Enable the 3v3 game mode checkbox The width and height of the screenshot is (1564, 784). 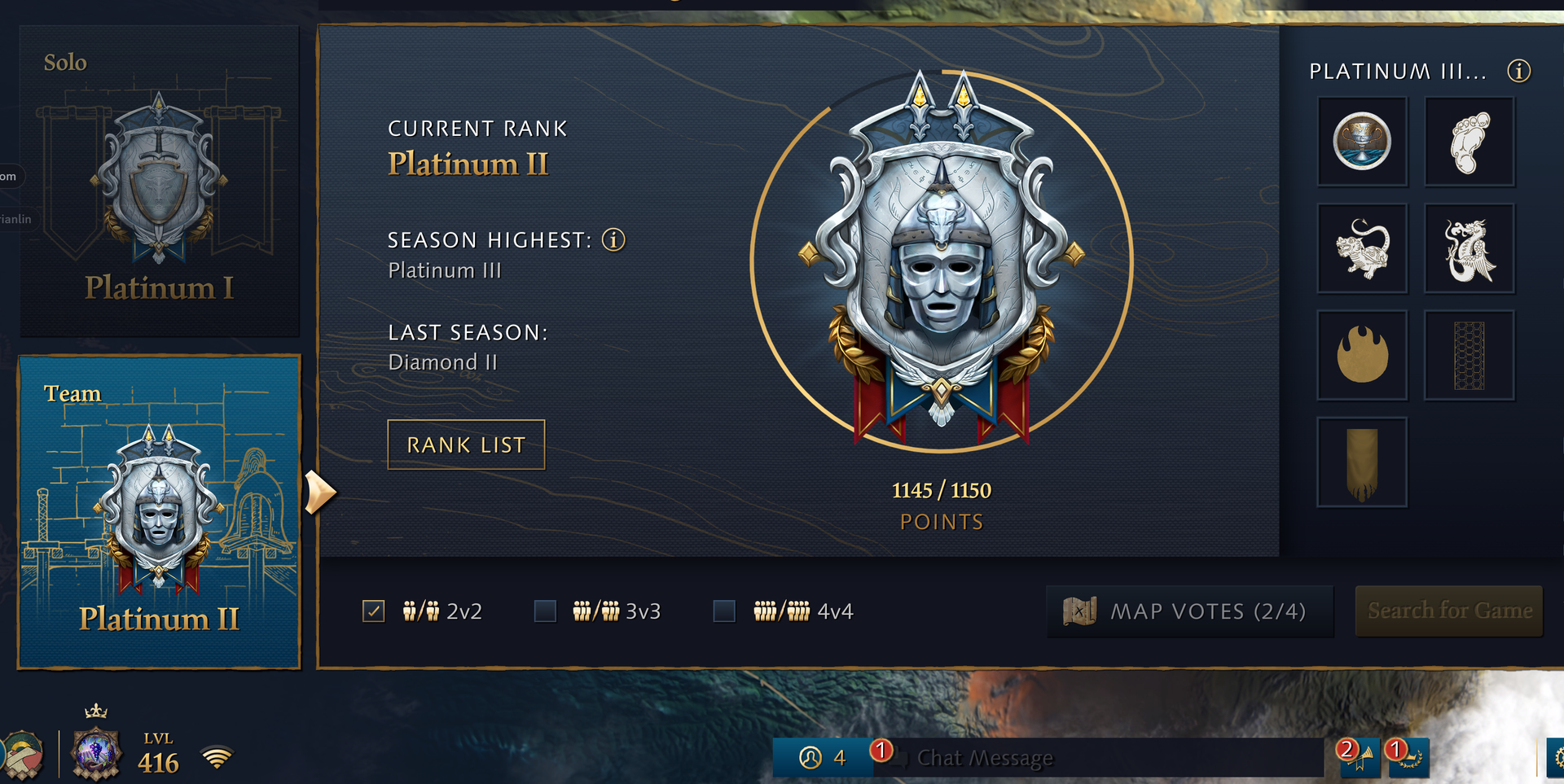[545, 611]
